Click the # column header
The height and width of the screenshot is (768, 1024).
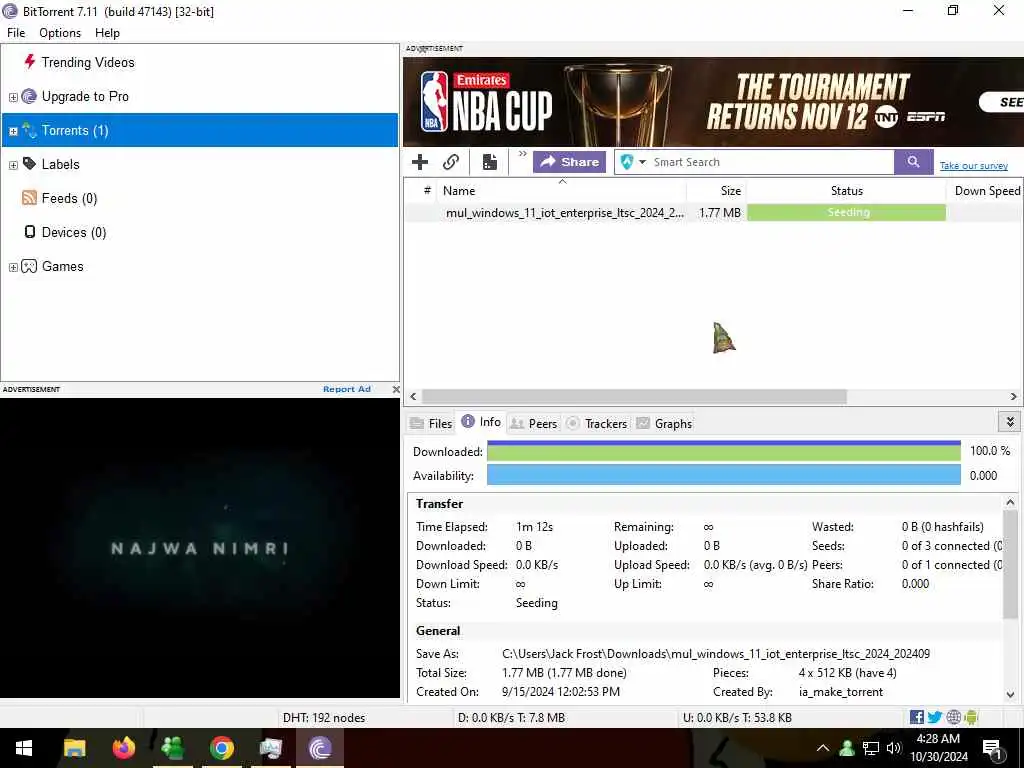pyautogui.click(x=426, y=191)
